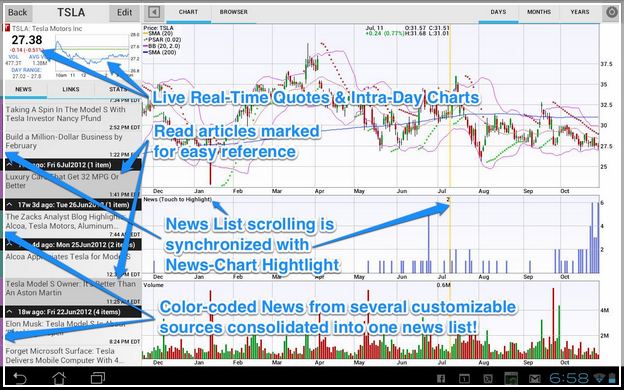624x390 pixels.
Task: Collapse panel with the left-arrow icon
Action: pos(154,12)
